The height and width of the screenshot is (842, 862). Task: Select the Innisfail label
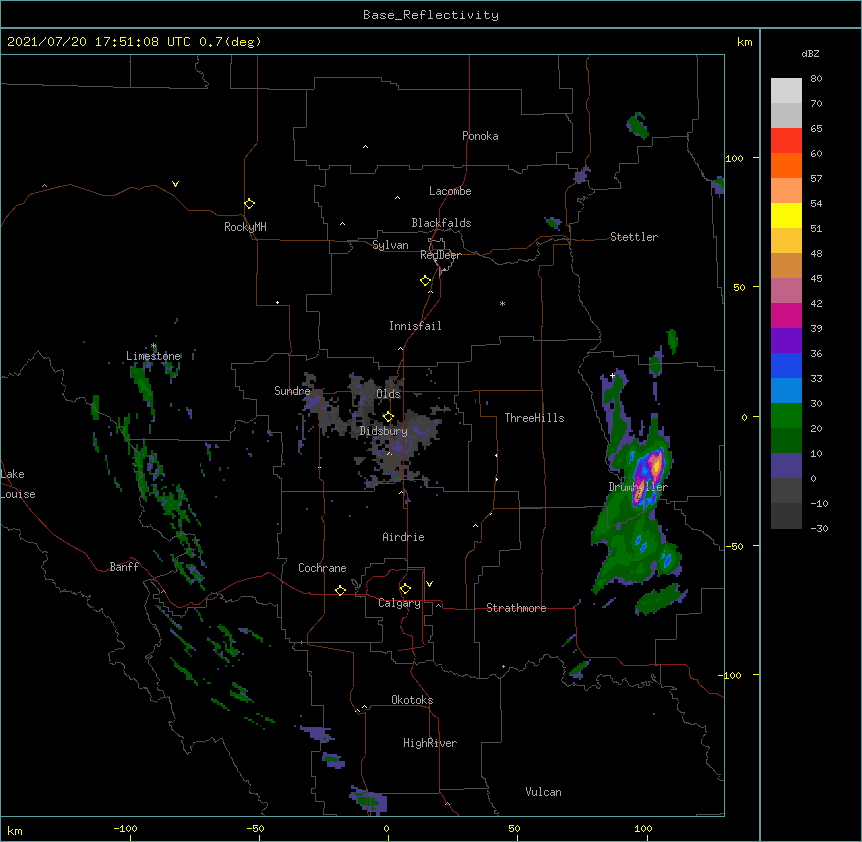415,326
